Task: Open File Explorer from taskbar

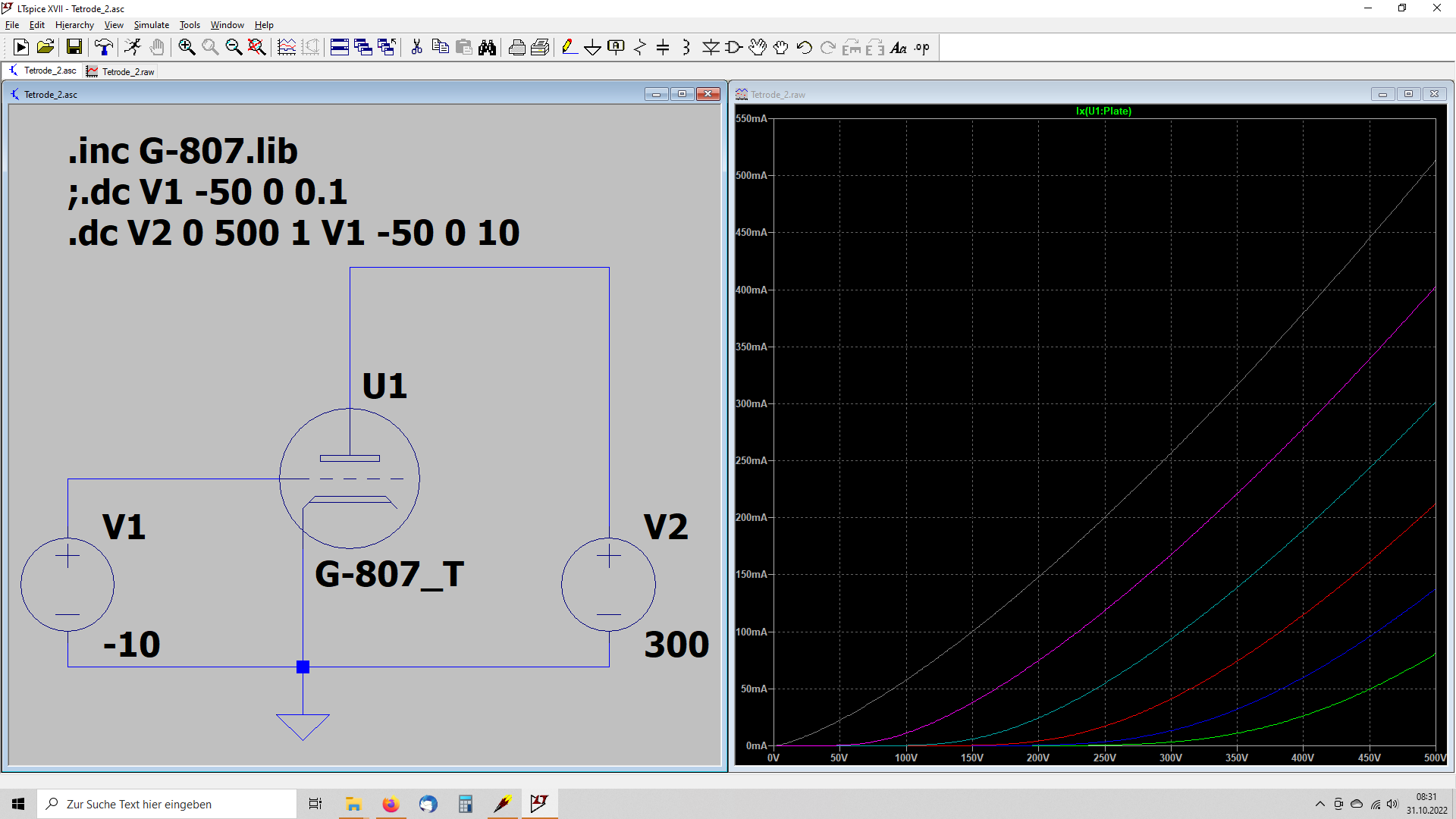Action: click(353, 804)
